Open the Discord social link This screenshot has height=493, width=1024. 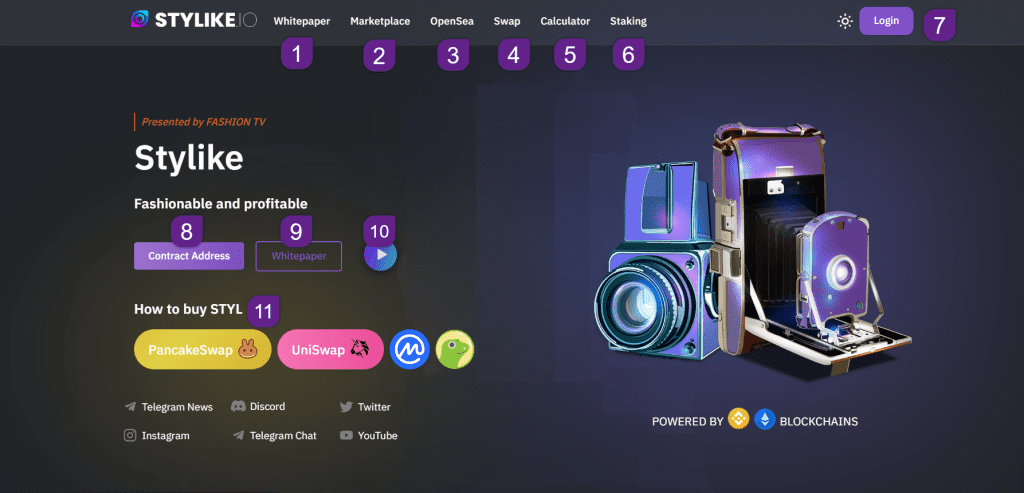click(x=258, y=406)
